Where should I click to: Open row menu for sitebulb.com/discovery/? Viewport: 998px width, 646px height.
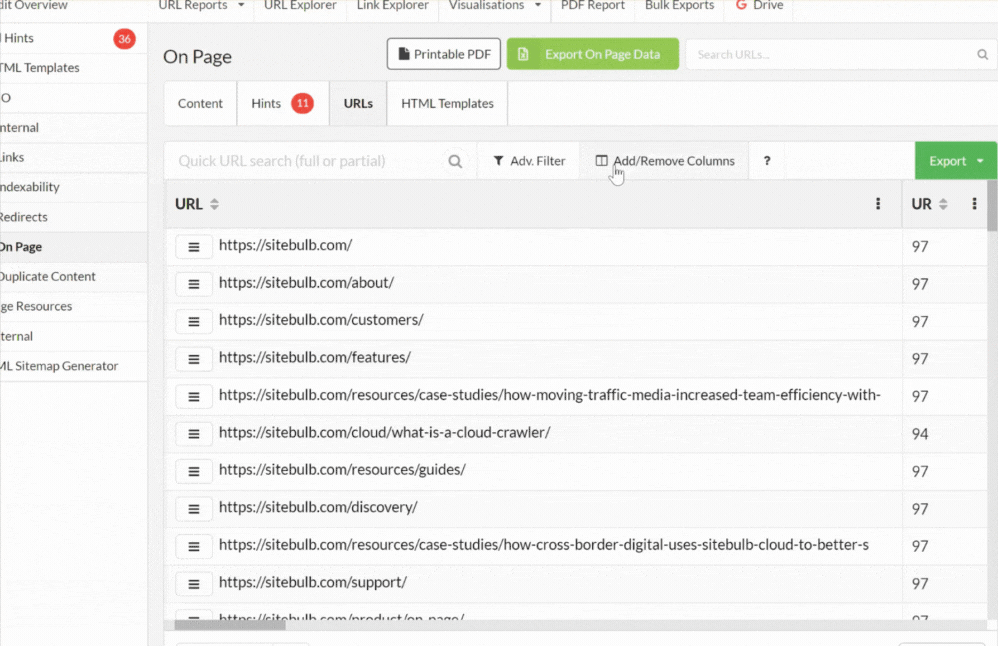[193, 509]
